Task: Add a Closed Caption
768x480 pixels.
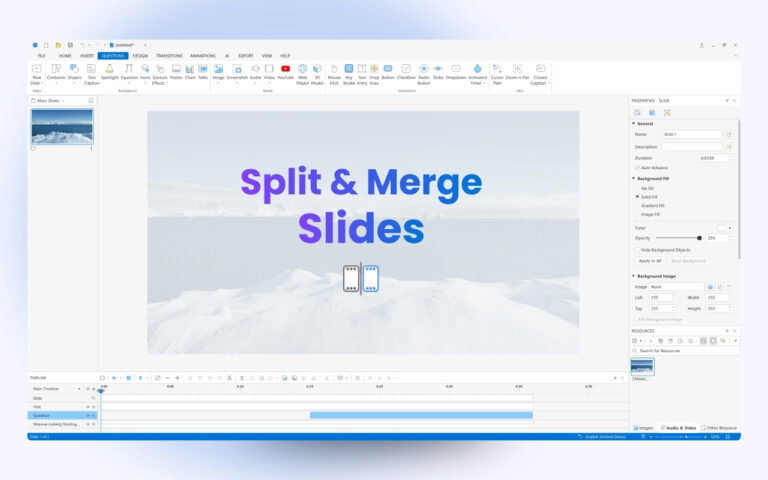Action: click(540, 74)
